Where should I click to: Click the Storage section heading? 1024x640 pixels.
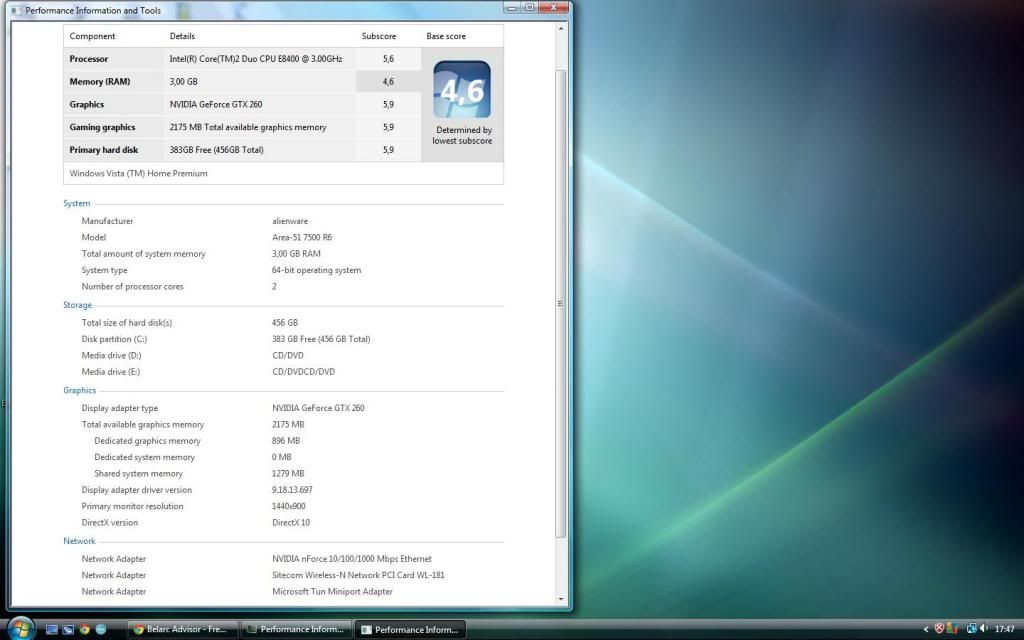point(77,305)
